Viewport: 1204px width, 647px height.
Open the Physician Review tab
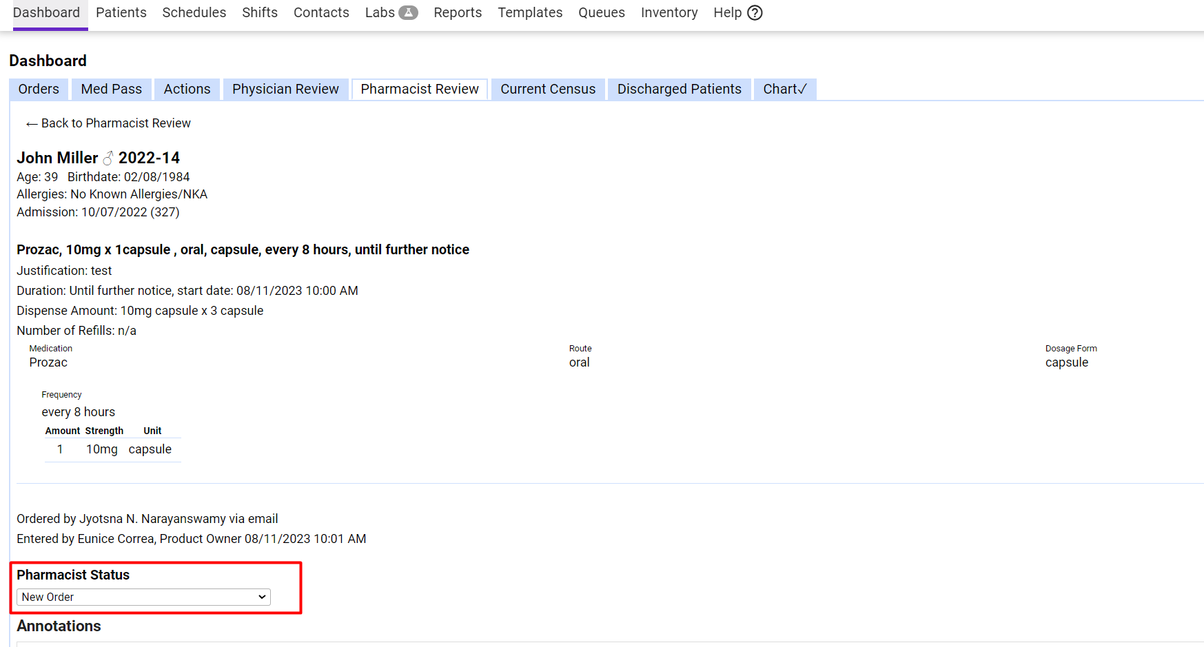(x=285, y=89)
